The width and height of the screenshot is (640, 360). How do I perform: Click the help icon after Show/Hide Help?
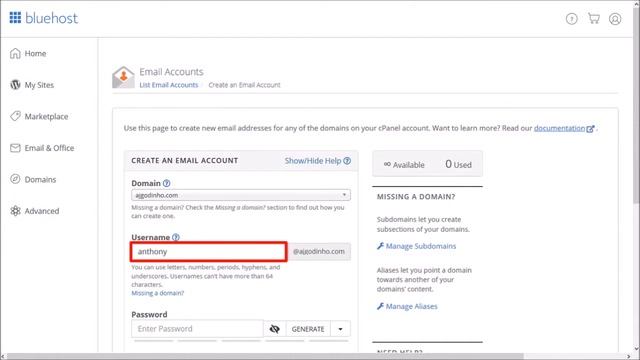coord(347,161)
